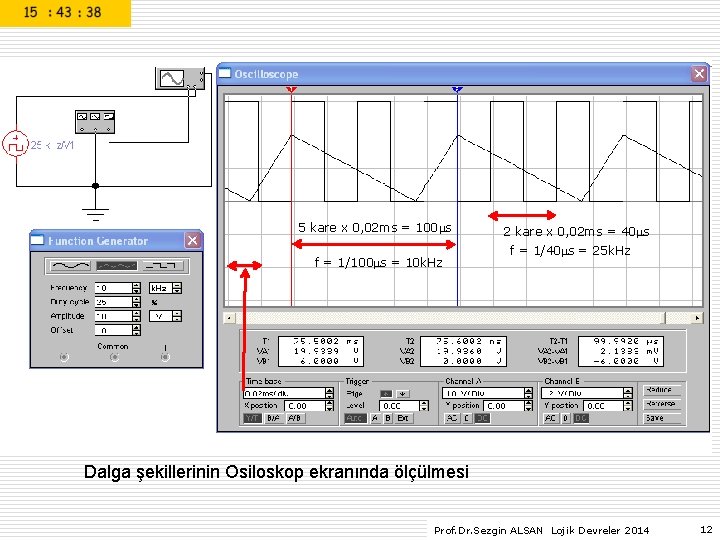This screenshot has height=540, width=720.
Task: Click the trigger Level value field
Action: click(399, 405)
